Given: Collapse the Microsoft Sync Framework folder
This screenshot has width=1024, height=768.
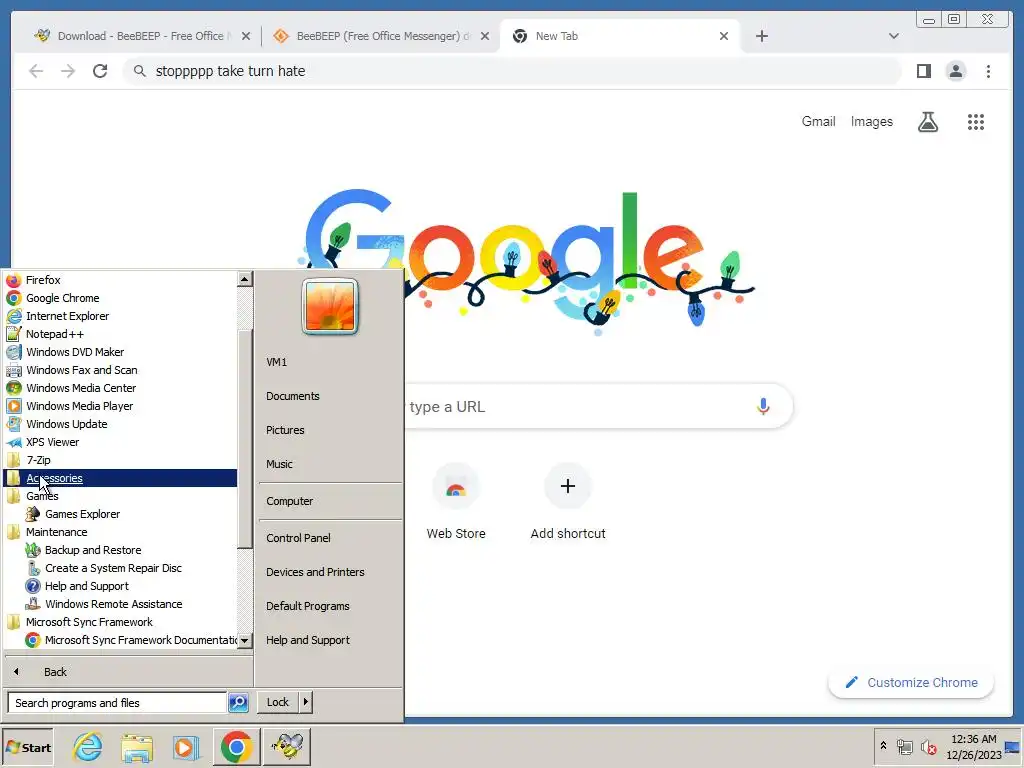Looking at the screenshot, I should tap(89, 622).
